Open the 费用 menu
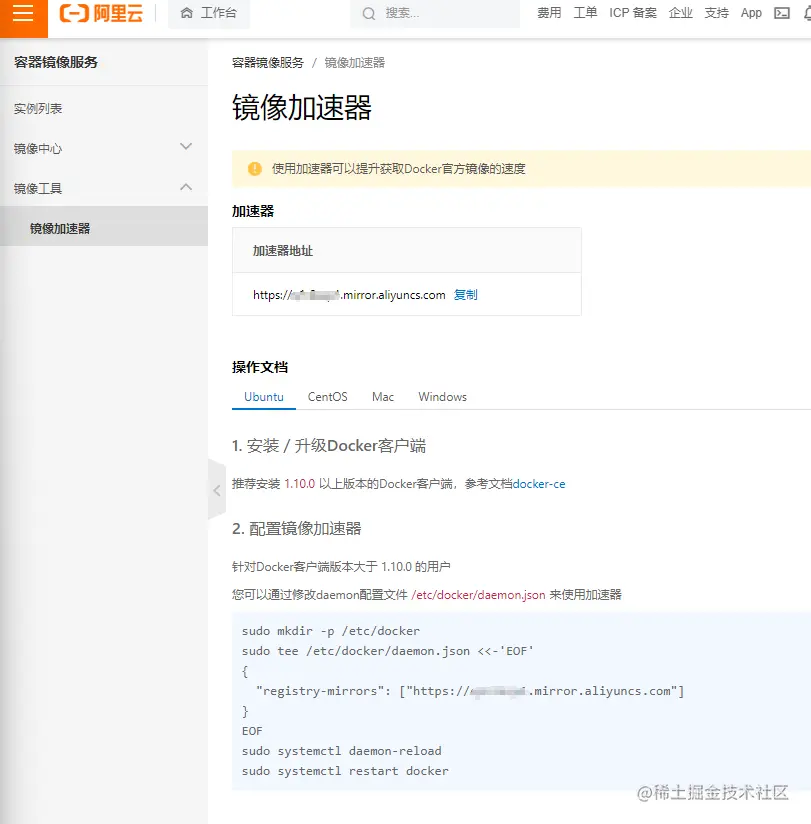The image size is (811, 824). point(549,13)
